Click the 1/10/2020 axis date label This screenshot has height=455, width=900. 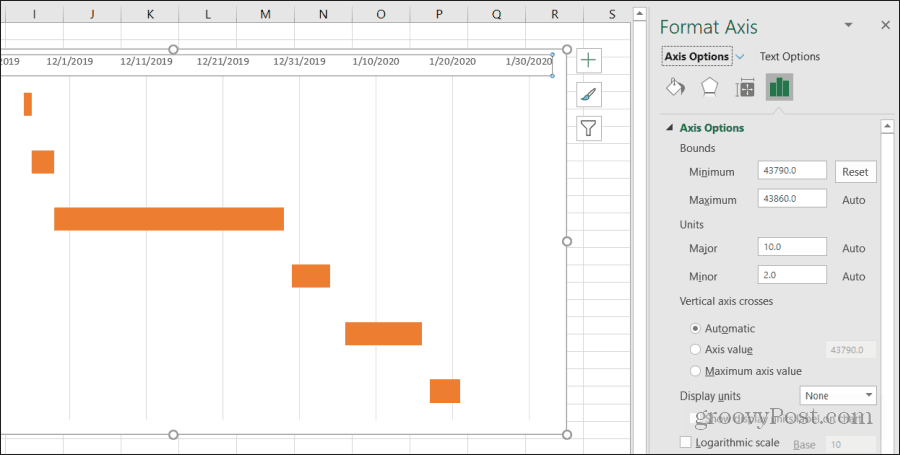click(x=376, y=61)
